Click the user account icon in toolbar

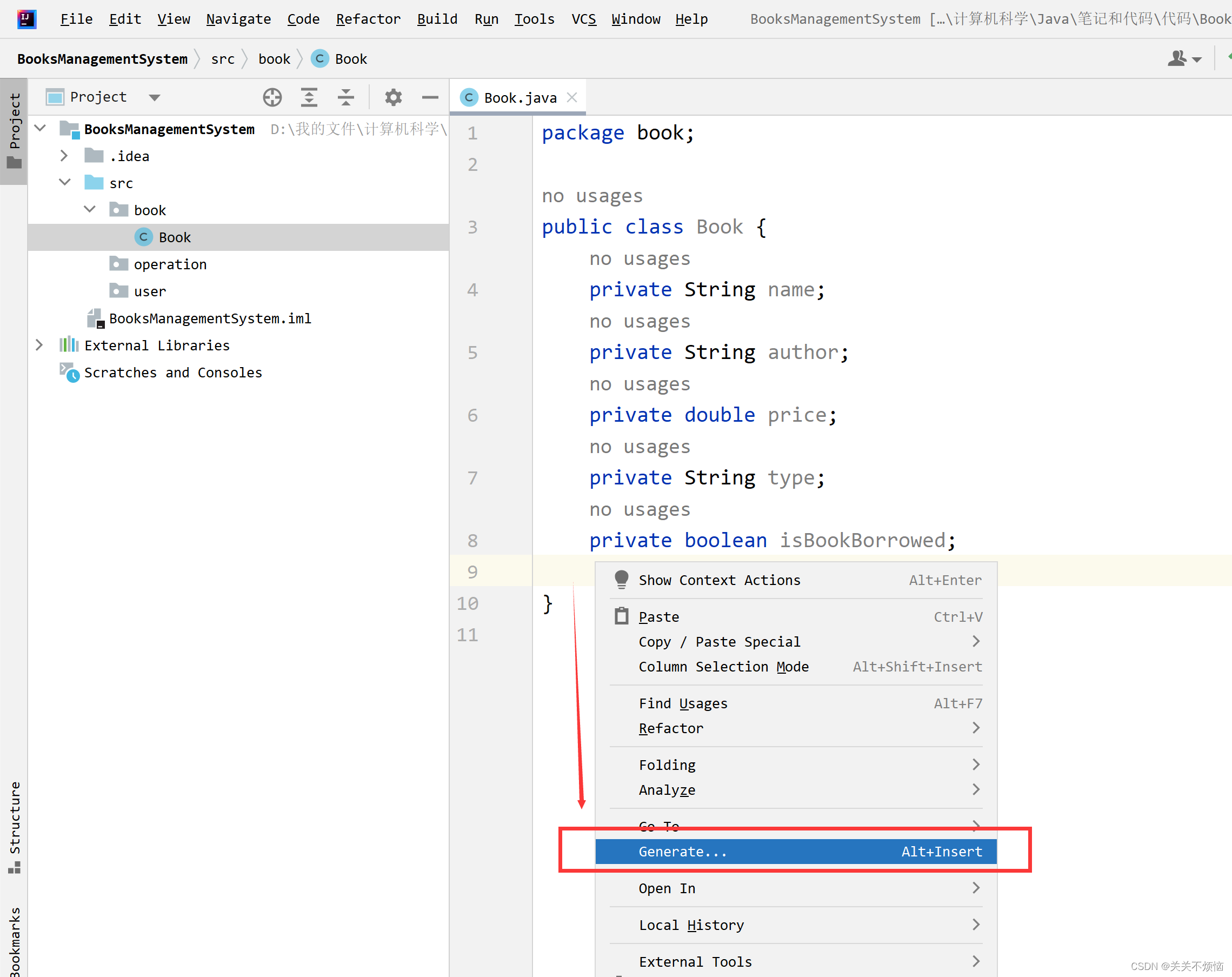[x=1177, y=58]
